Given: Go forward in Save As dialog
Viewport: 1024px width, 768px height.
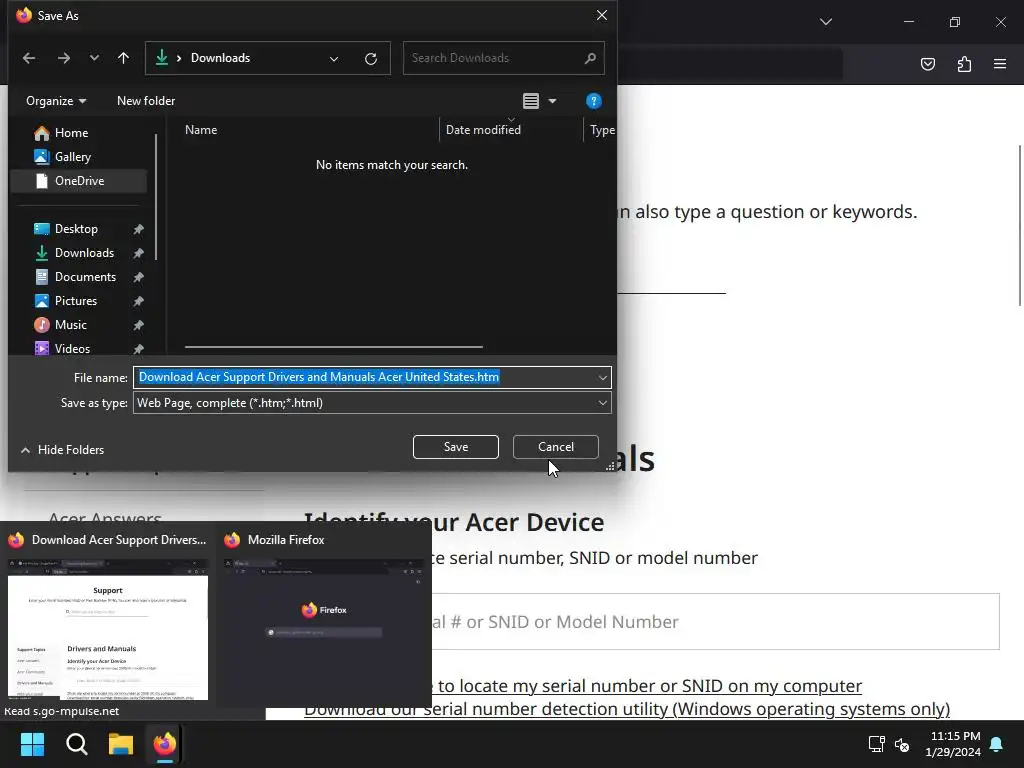Looking at the screenshot, I should pos(63,58).
